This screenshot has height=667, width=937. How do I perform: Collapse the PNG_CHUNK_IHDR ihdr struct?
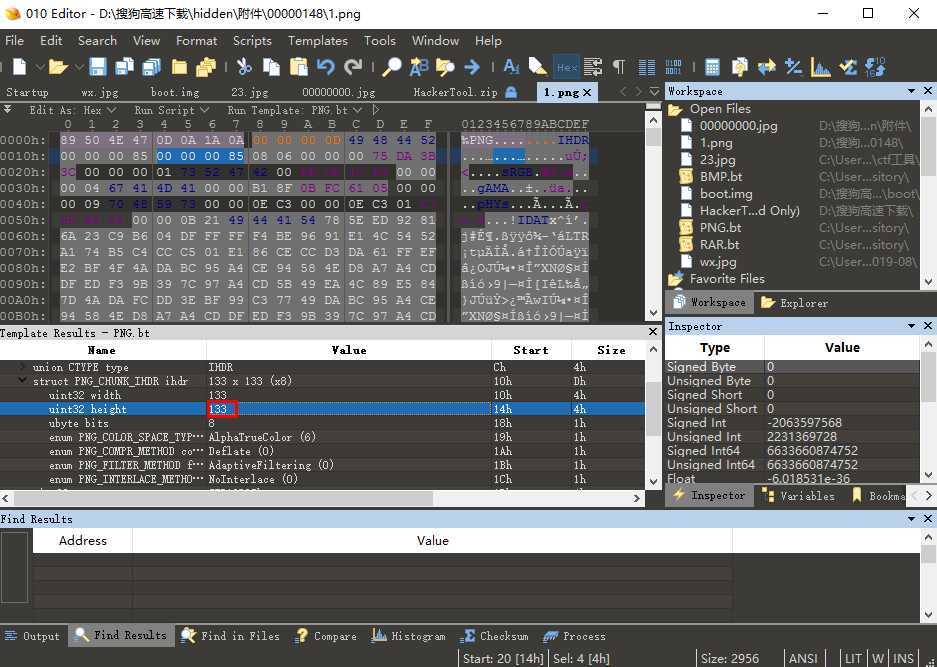click(x=23, y=381)
